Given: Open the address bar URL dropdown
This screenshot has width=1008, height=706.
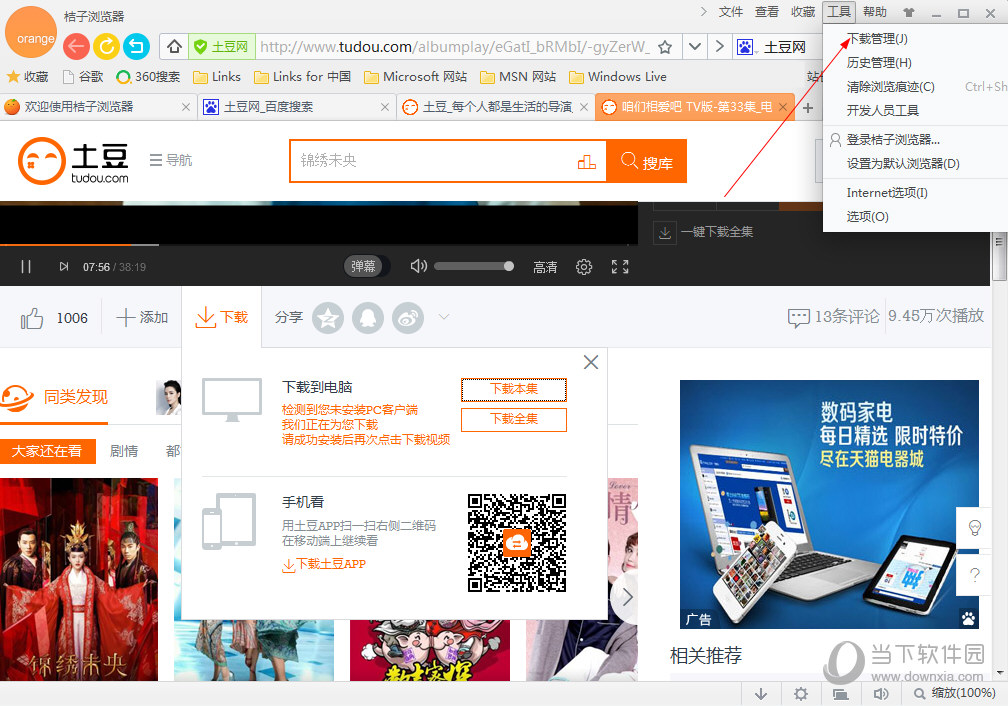Looking at the screenshot, I should (x=694, y=45).
